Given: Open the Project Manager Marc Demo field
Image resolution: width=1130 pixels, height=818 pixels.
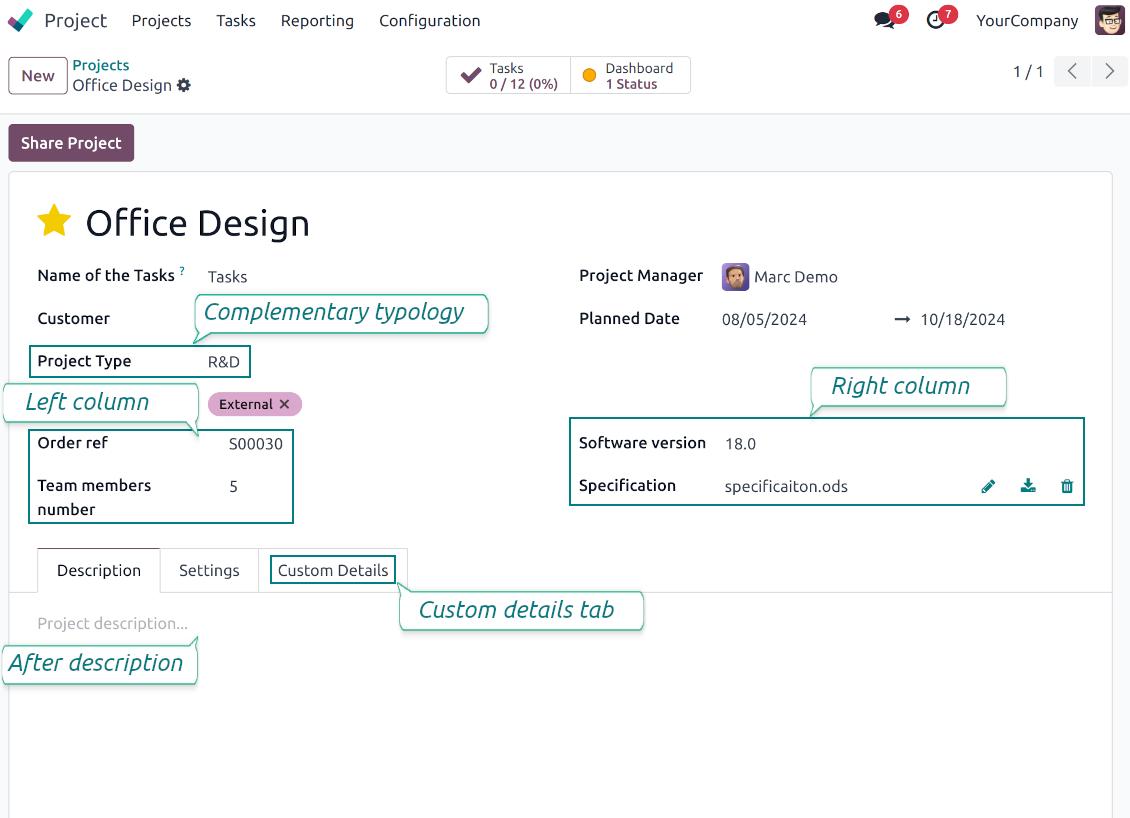Looking at the screenshot, I should pos(796,277).
